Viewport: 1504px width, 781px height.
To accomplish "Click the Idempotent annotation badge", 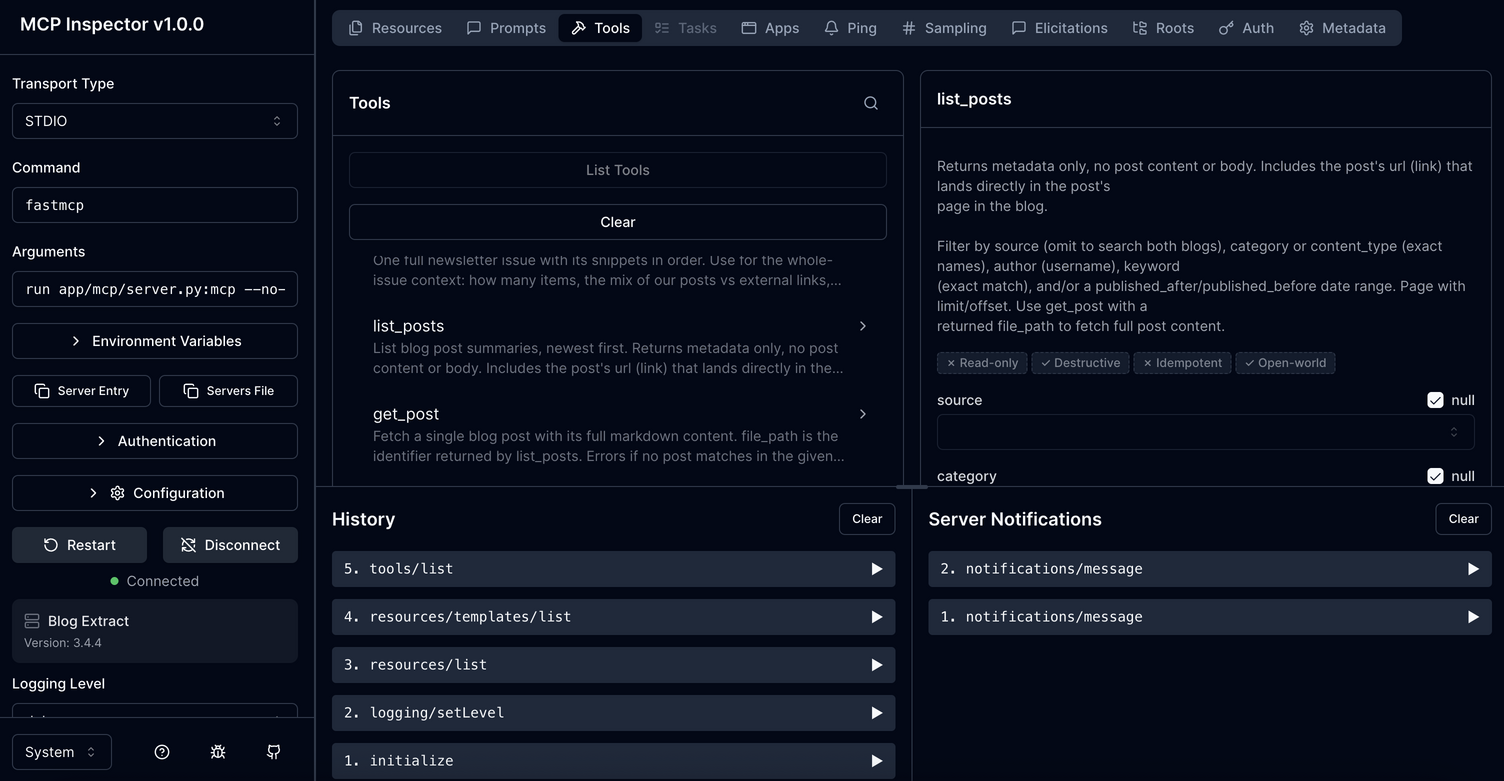I will click(1183, 363).
